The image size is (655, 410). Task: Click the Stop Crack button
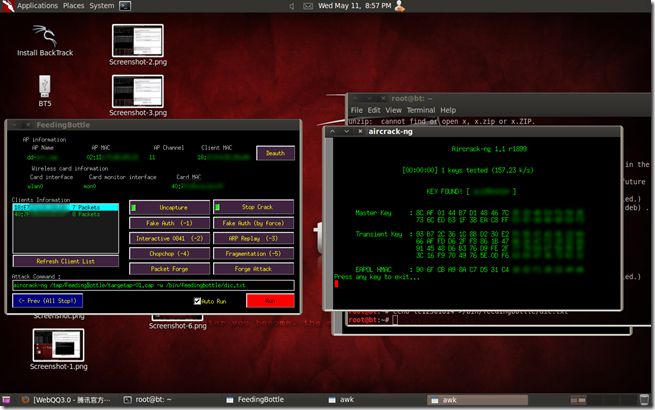(x=254, y=207)
